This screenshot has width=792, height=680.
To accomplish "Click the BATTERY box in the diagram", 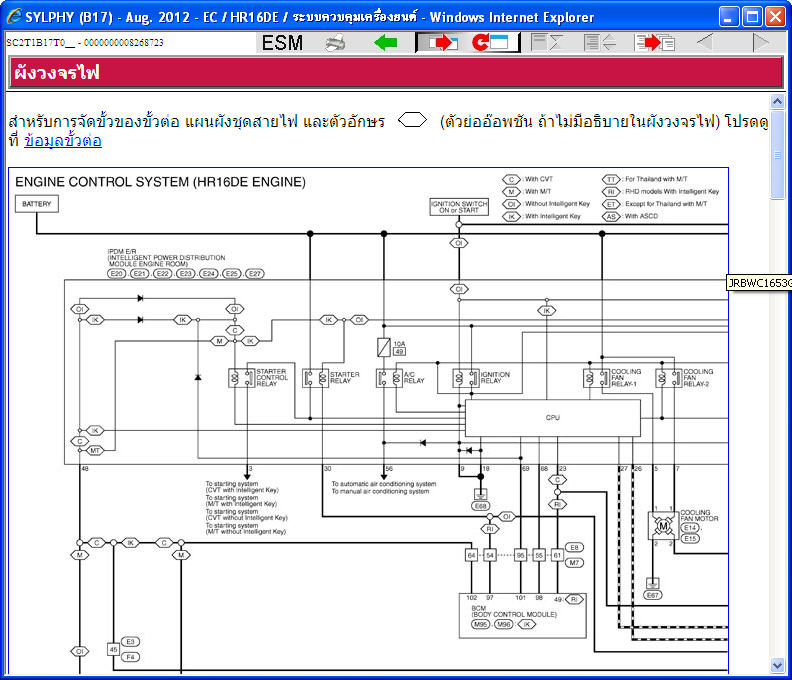I will click(37, 204).
